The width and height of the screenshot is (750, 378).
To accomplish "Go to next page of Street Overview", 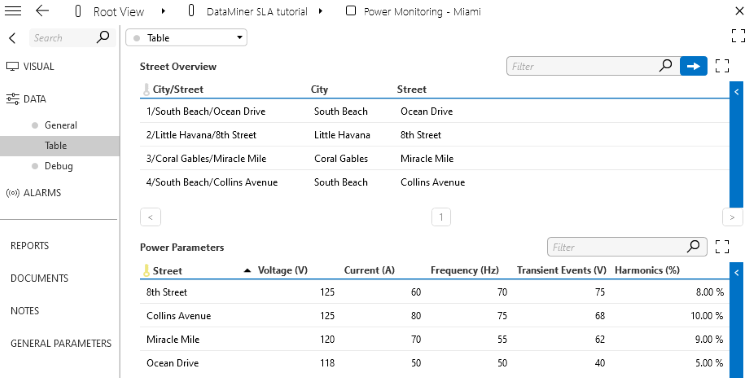I will 732,217.
